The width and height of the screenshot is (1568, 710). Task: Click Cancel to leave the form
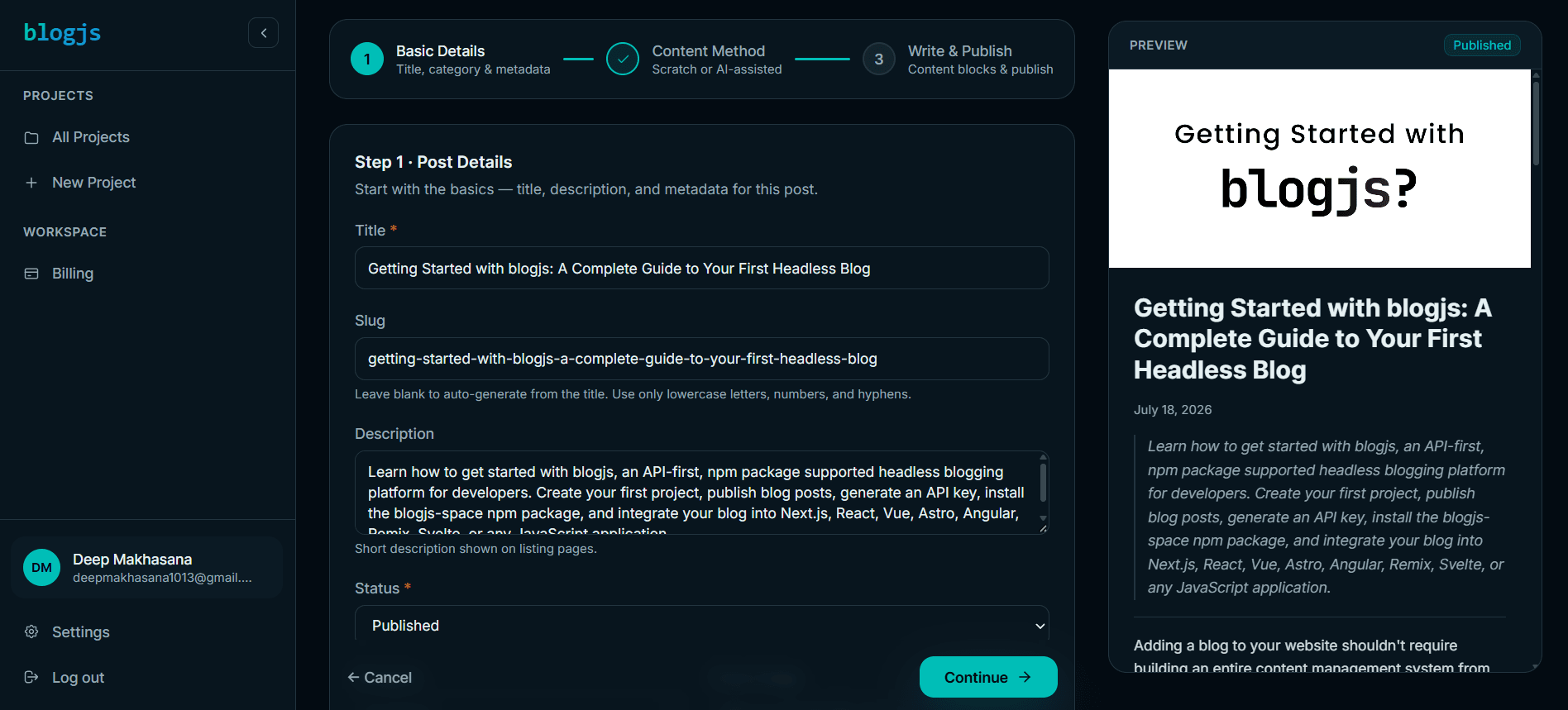click(x=380, y=678)
